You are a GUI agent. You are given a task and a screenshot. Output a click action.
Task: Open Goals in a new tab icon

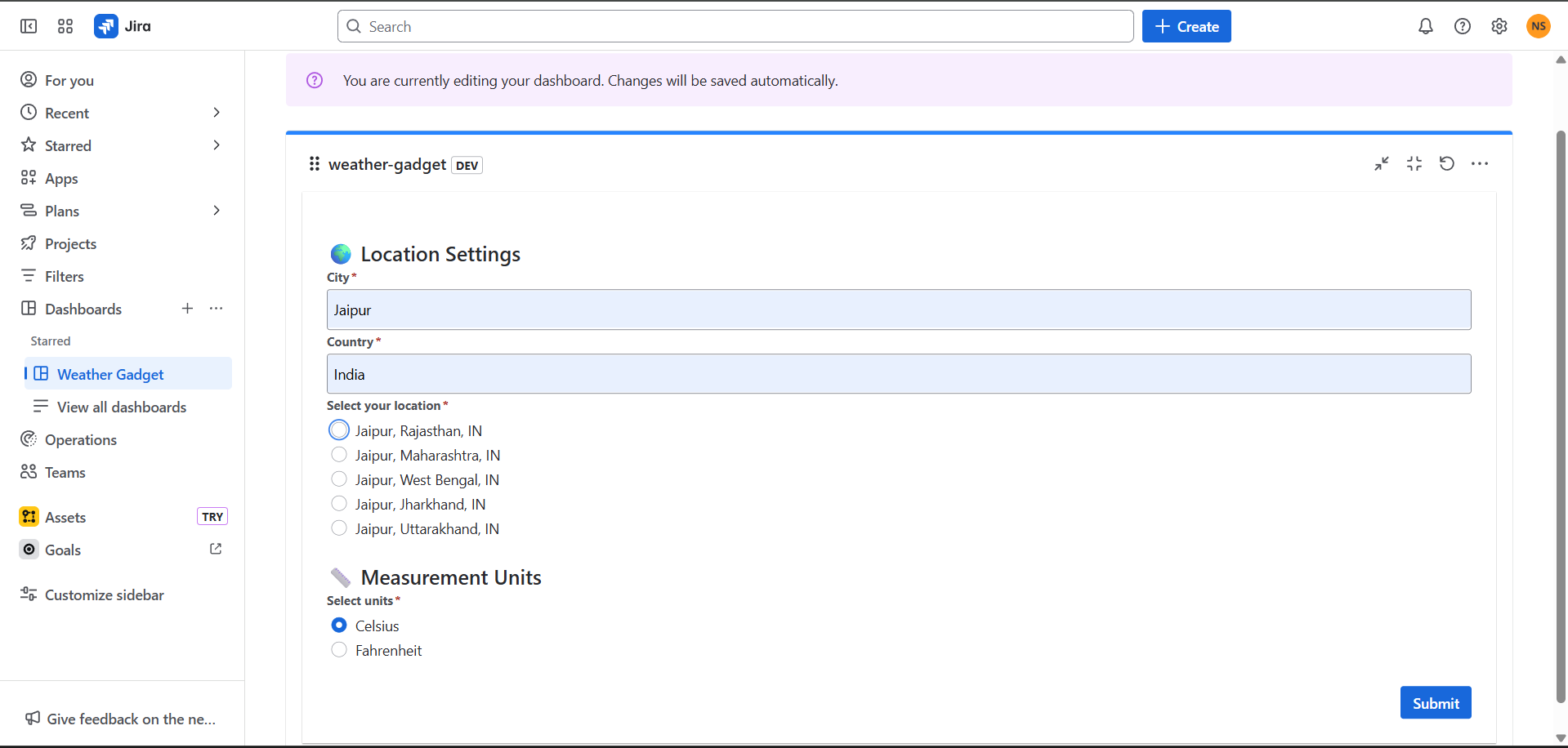tap(216, 549)
